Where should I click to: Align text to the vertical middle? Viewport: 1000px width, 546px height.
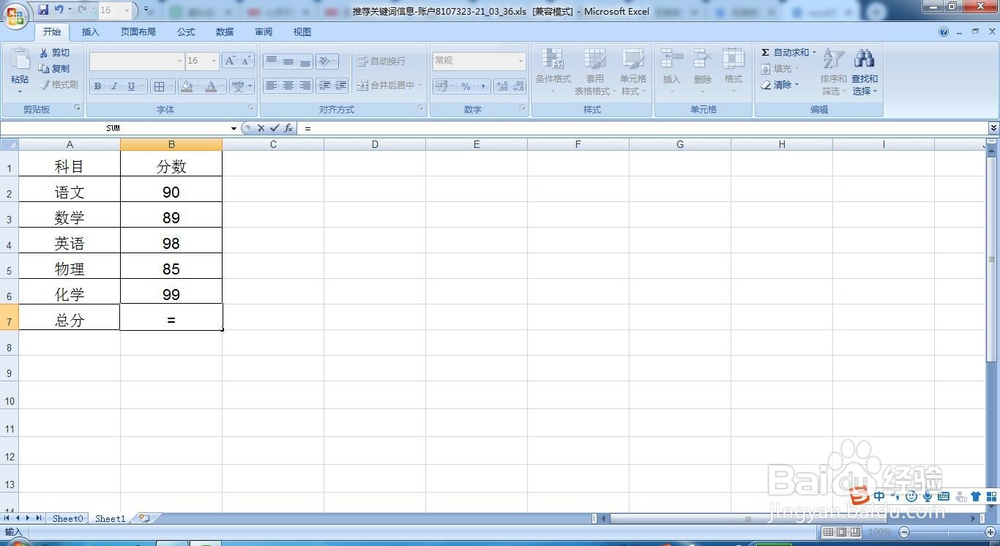pos(288,61)
